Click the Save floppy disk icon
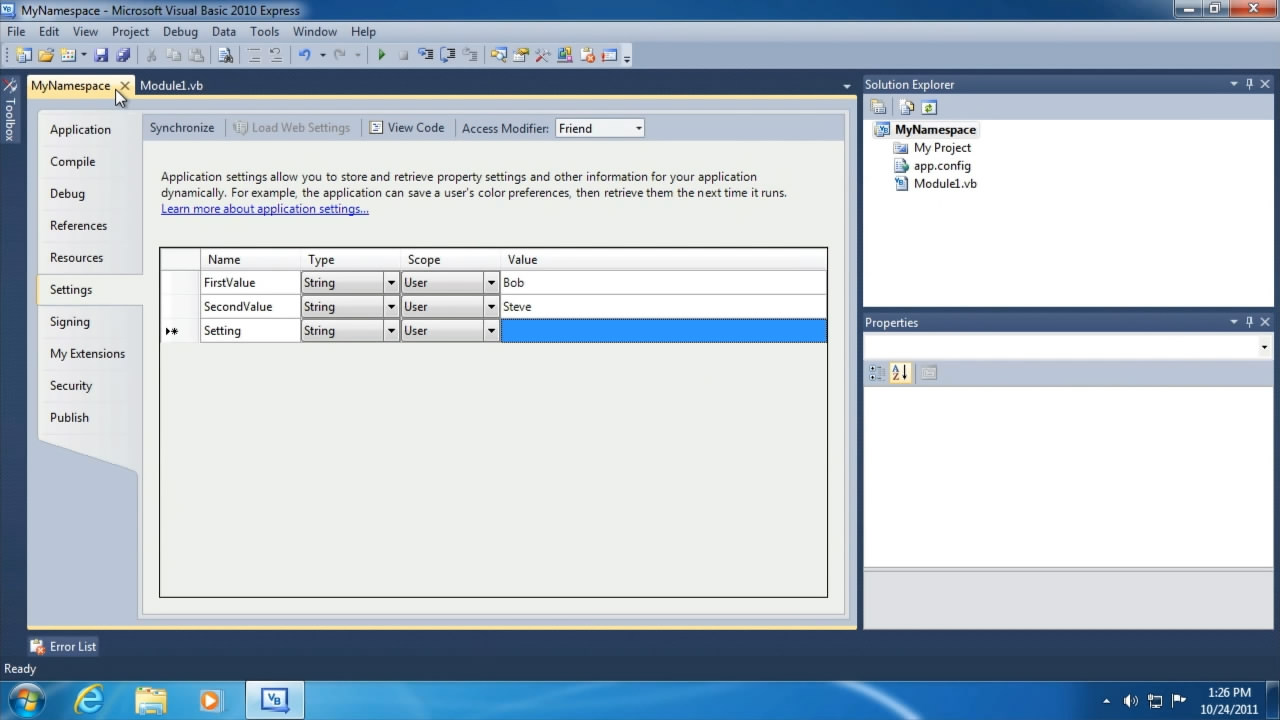 (102, 55)
